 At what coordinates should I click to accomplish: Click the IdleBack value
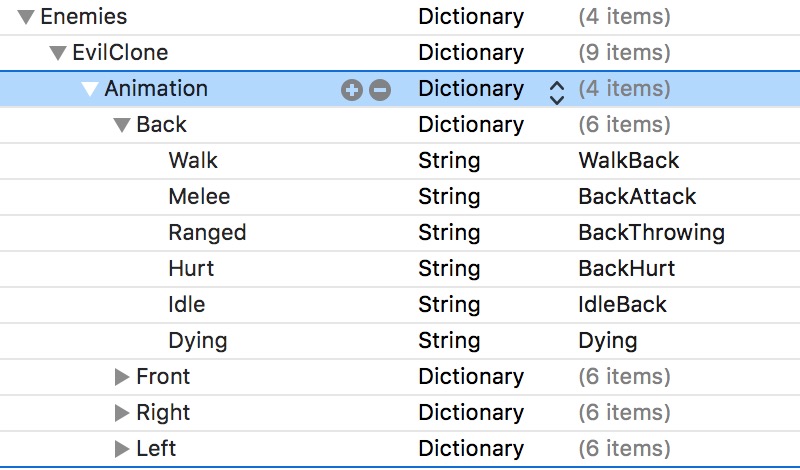coord(622,304)
